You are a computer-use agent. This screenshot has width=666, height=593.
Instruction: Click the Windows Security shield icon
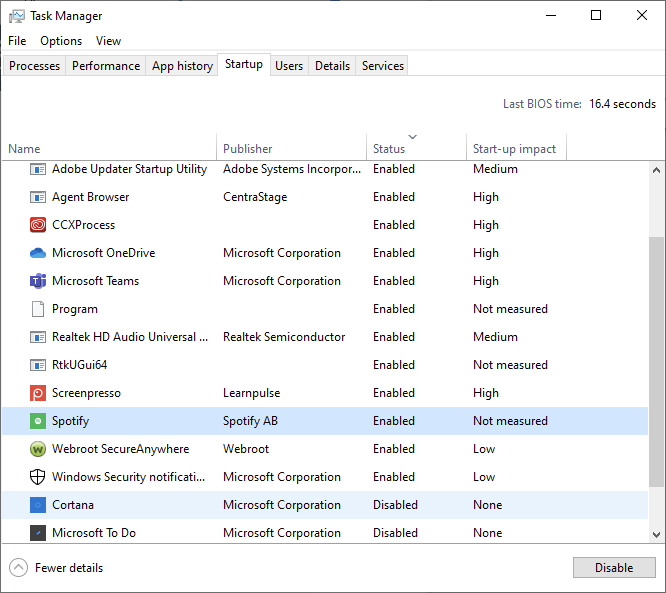pyautogui.click(x=38, y=477)
